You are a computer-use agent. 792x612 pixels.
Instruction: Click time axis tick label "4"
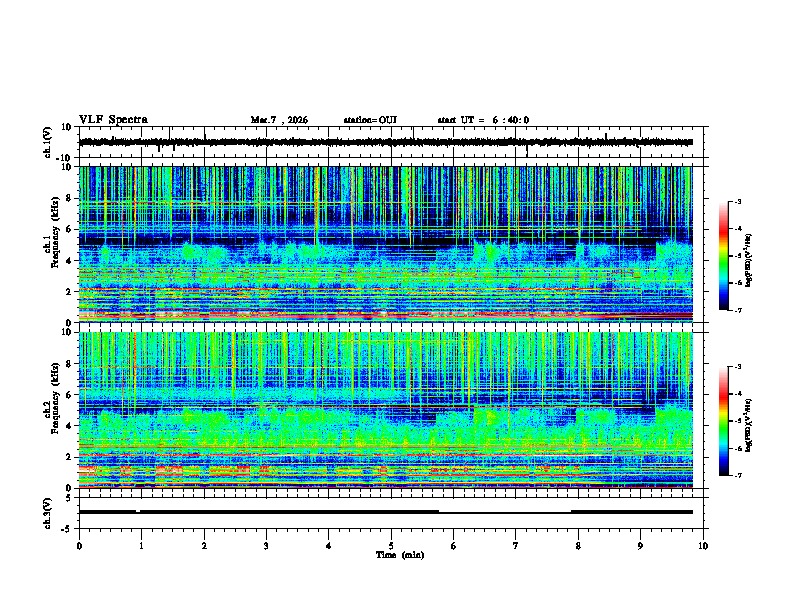click(329, 546)
